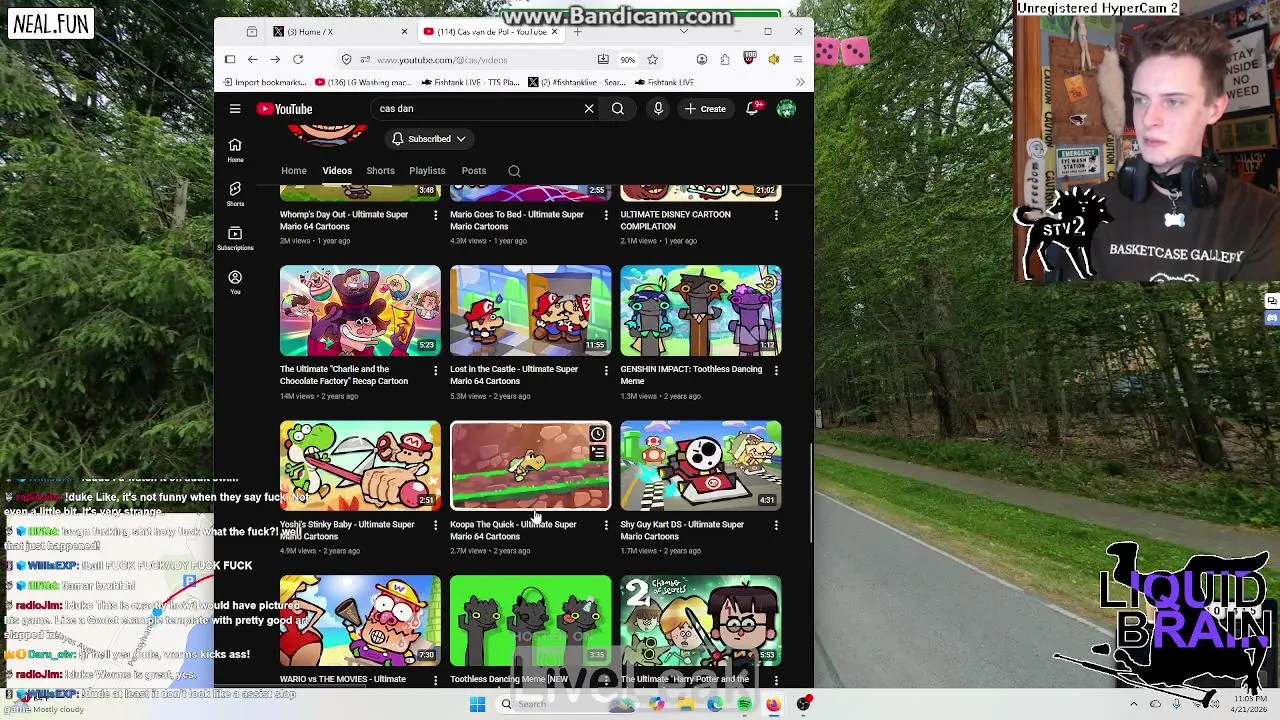
Task: Open YouTube notifications bell
Action: coord(752,109)
